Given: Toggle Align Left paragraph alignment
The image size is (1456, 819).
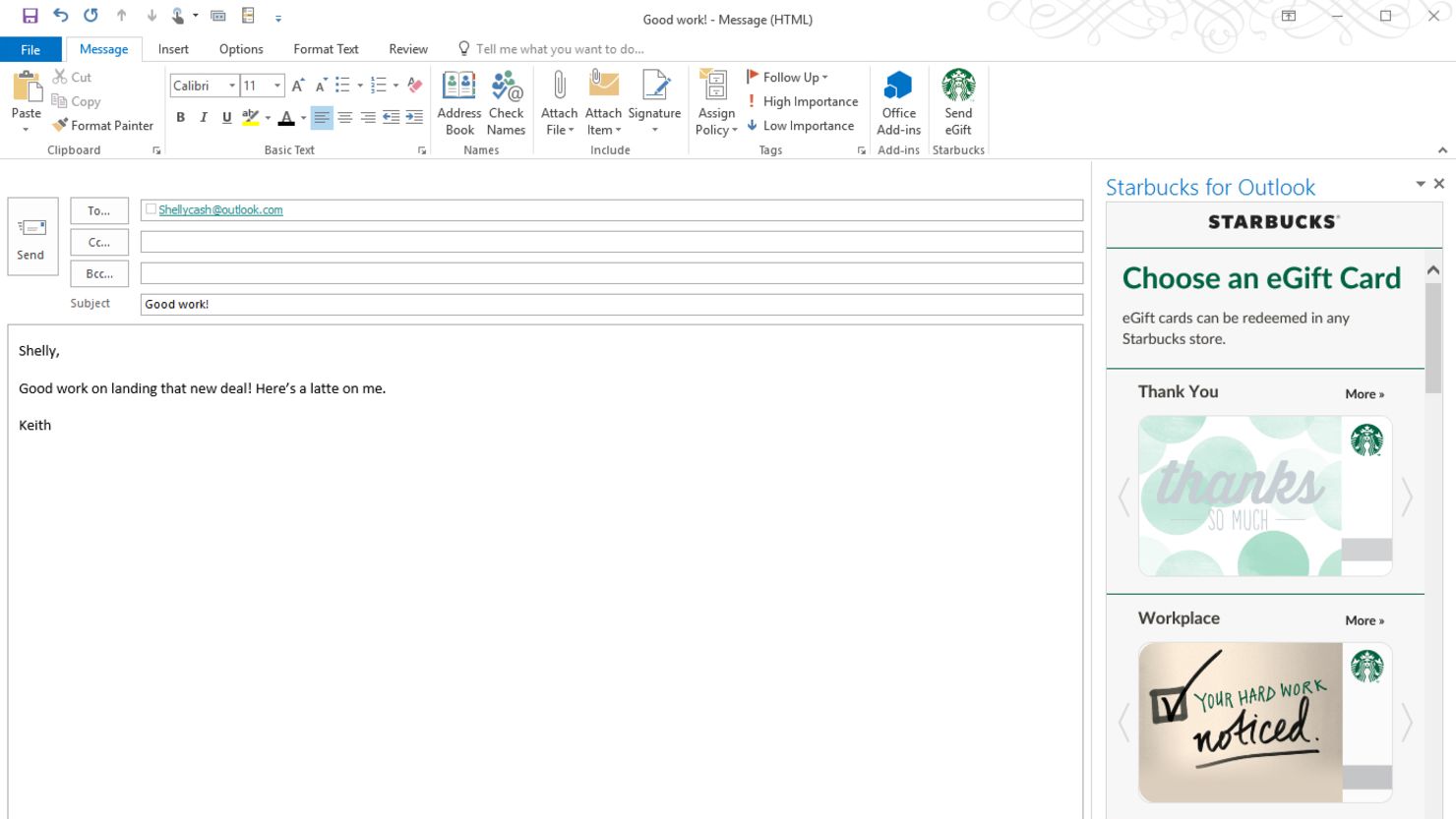Looking at the screenshot, I should (x=322, y=117).
